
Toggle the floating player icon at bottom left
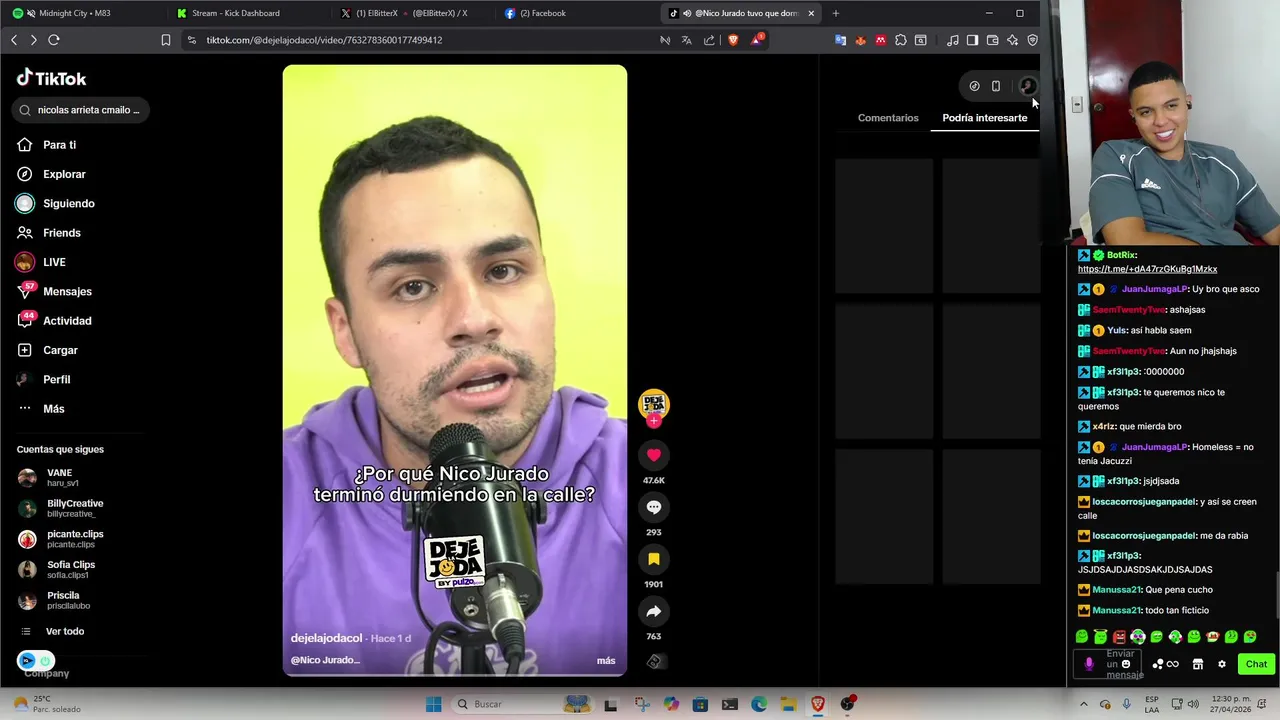(36, 661)
